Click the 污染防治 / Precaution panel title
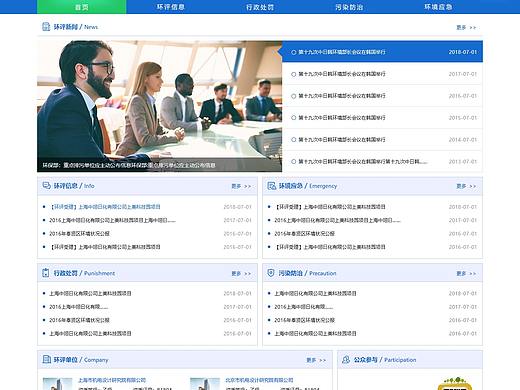This screenshot has height=390, width=520. pos(307,273)
